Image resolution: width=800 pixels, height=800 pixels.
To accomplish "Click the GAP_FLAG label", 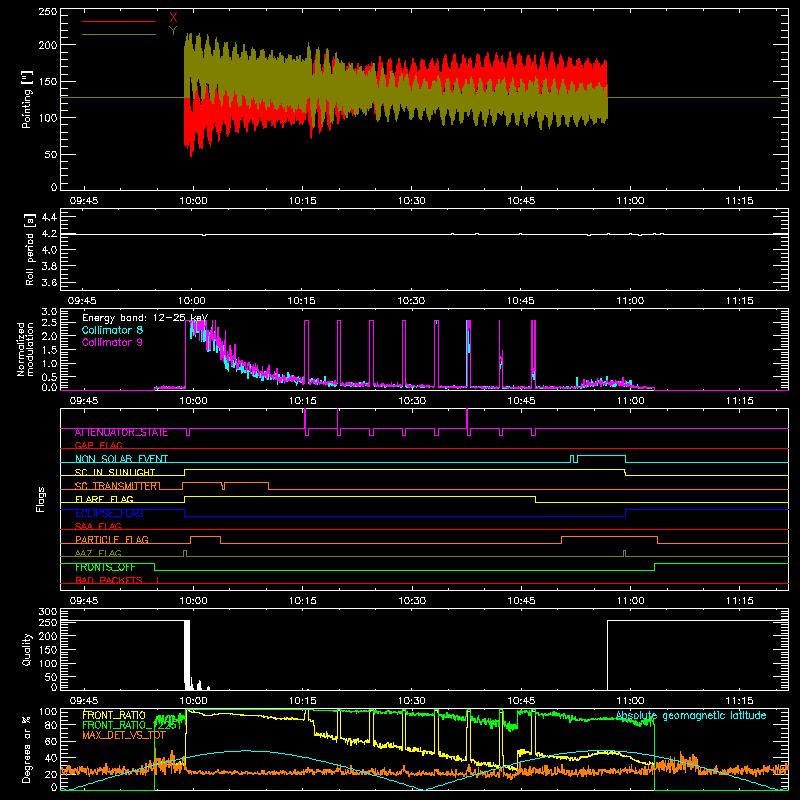I will 98,445.
